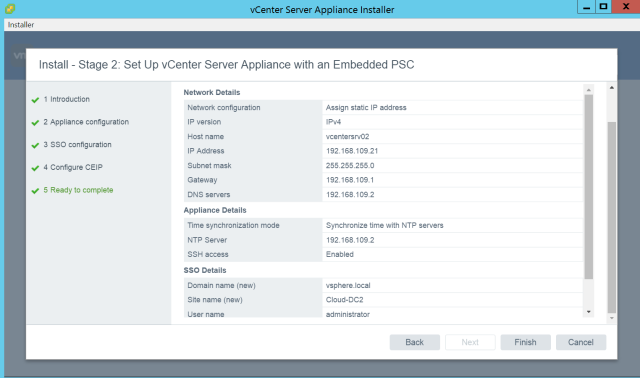Click the inner summary scroll down arrow
Screen dimensions: 640x378
(x=589, y=312)
